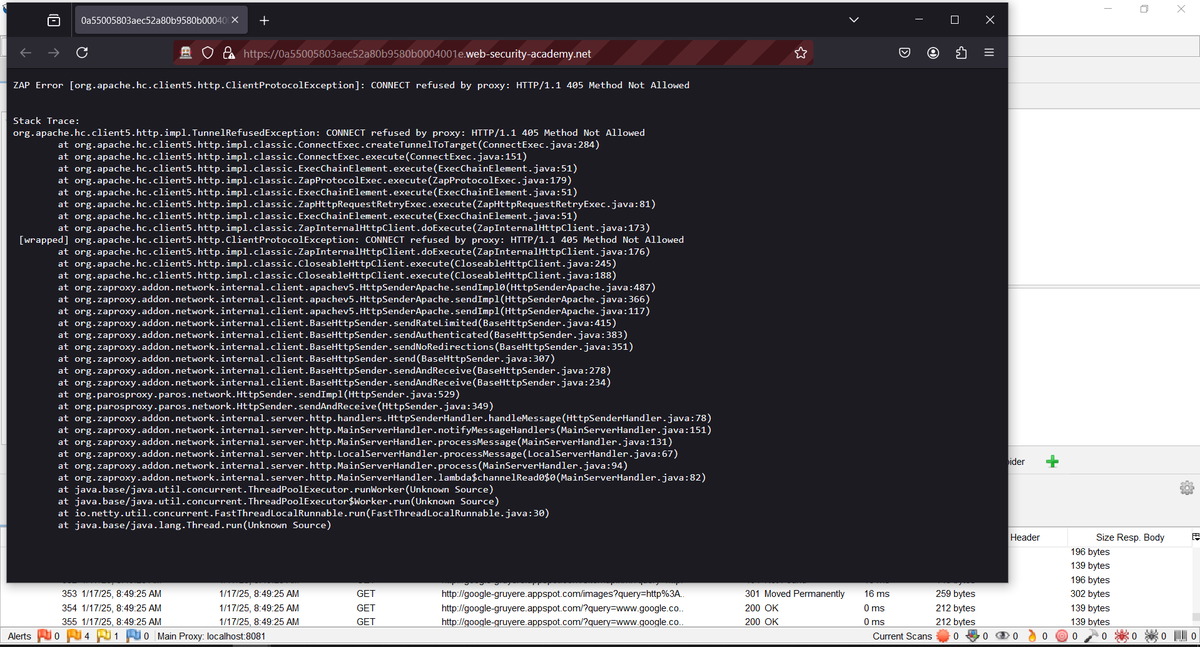Open a new Firefox tab
The image size is (1200, 647).
[x=263, y=20]
